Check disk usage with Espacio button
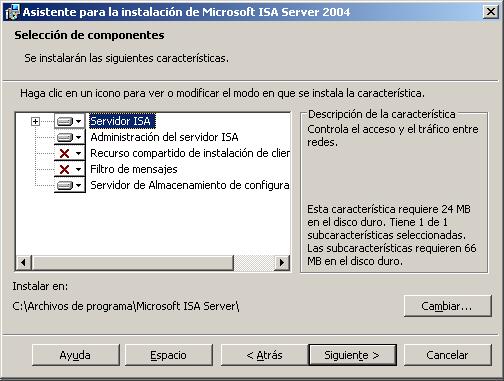 (169, 355)
